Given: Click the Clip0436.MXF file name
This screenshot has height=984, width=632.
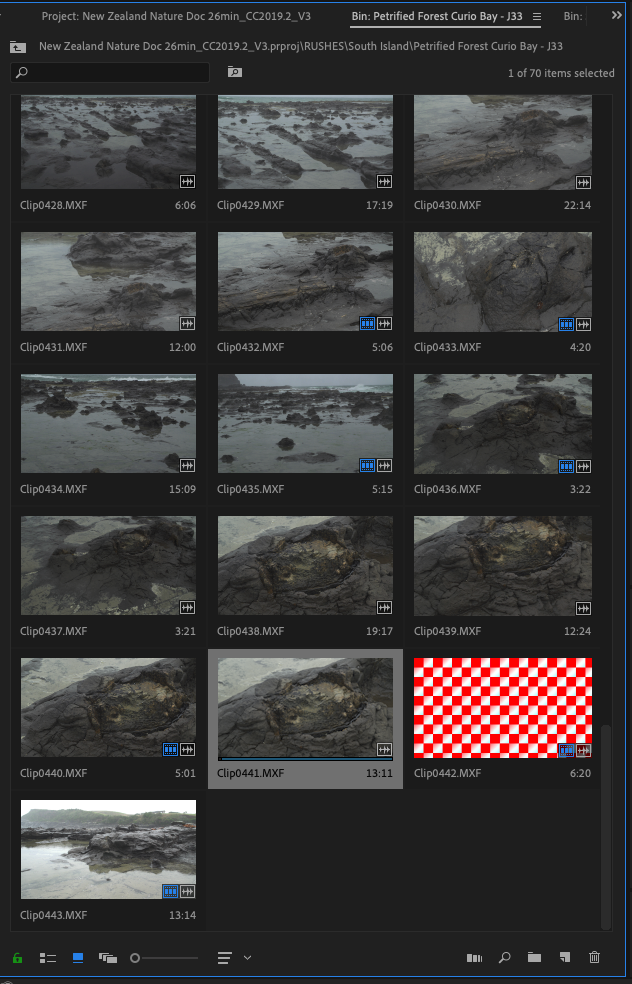Looking at the screenshot, I should click(x=447, y=489).
